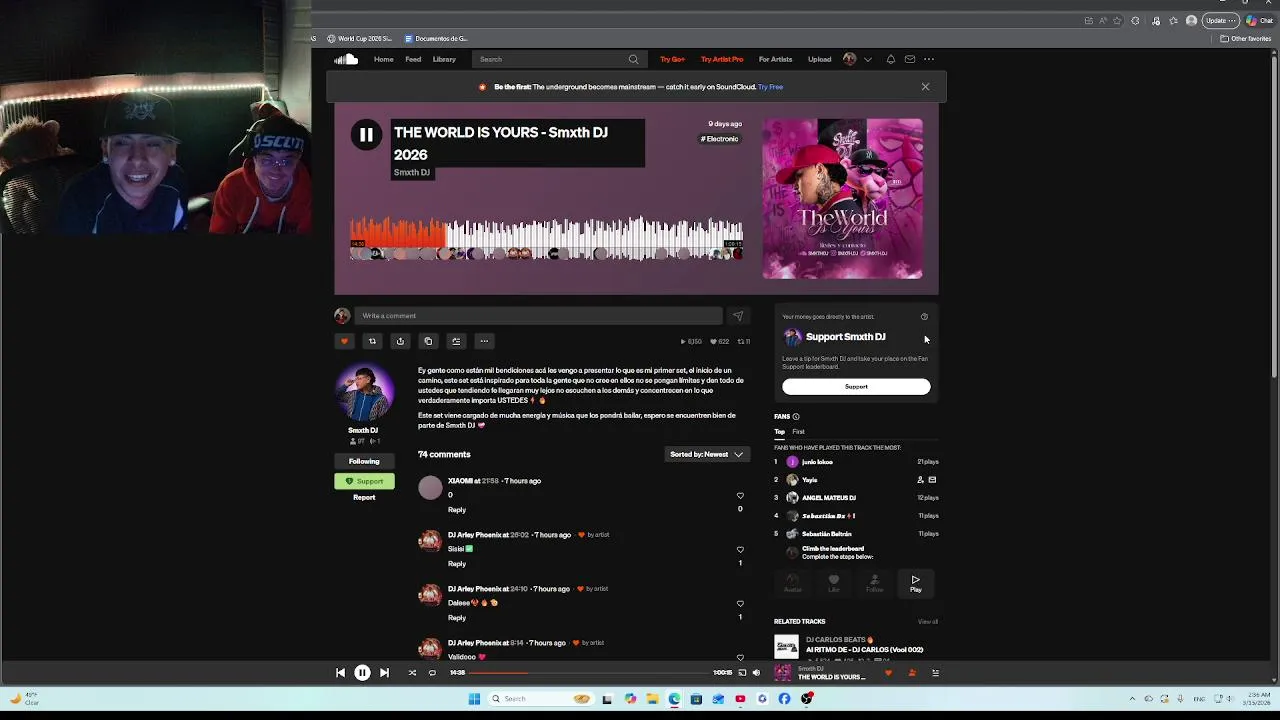1280x720 pixels.
Task: Send comment using the paper plane icon
Action: pyautogui.click(x=738, y=316)
